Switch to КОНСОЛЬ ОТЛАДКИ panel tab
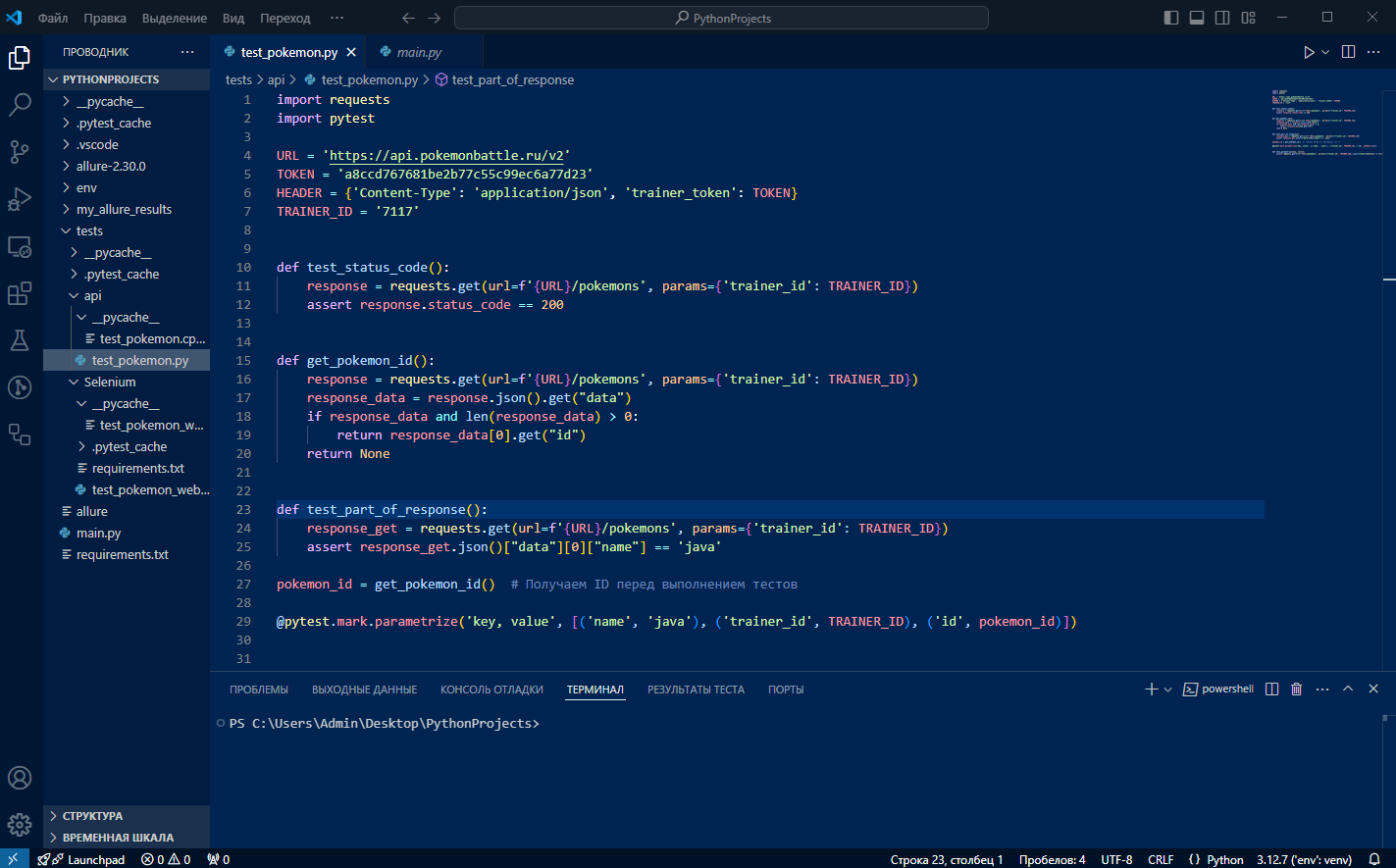The image size is (1396, 868). [x=491, y=689]
